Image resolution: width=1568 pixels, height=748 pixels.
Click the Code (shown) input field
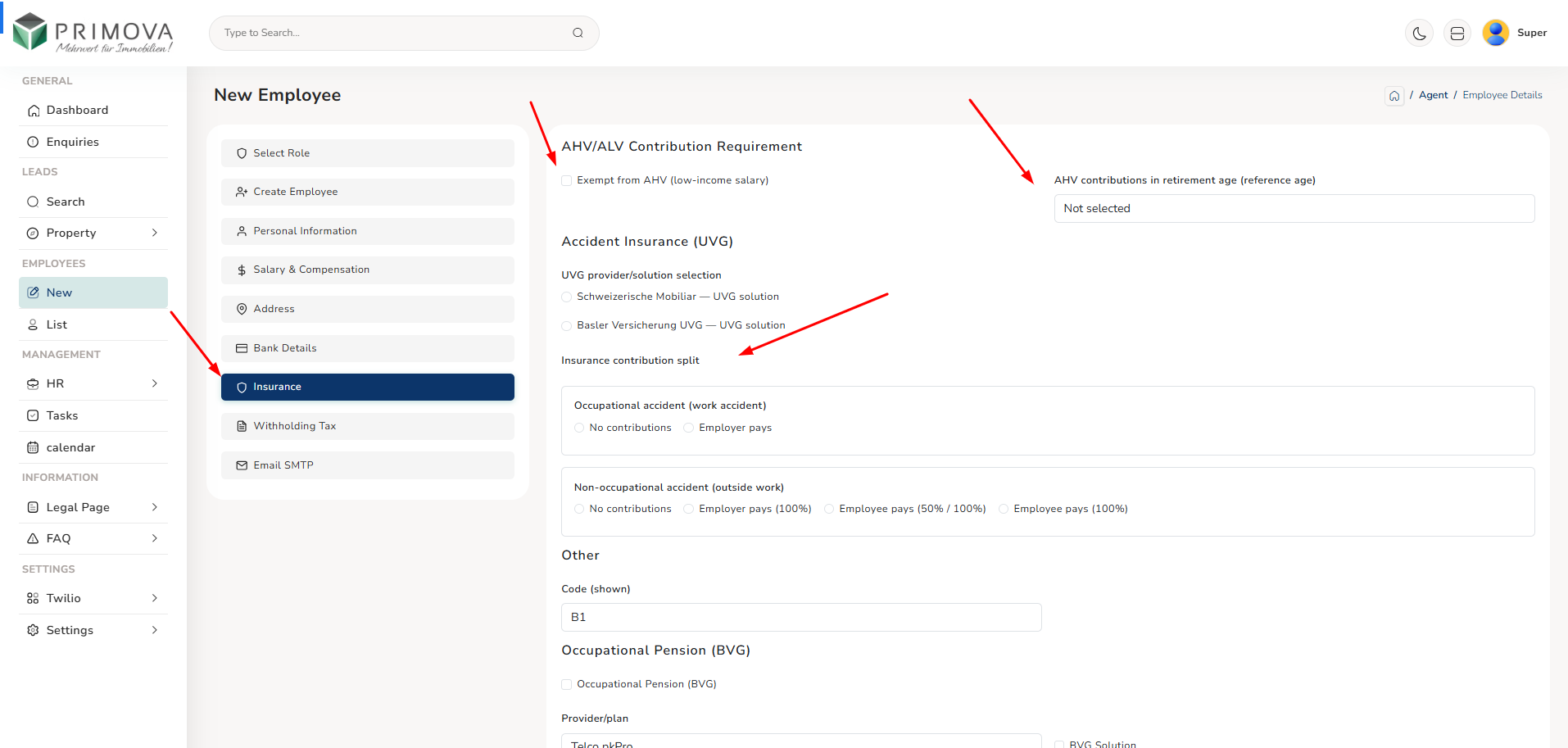click(x=800, y=618)
